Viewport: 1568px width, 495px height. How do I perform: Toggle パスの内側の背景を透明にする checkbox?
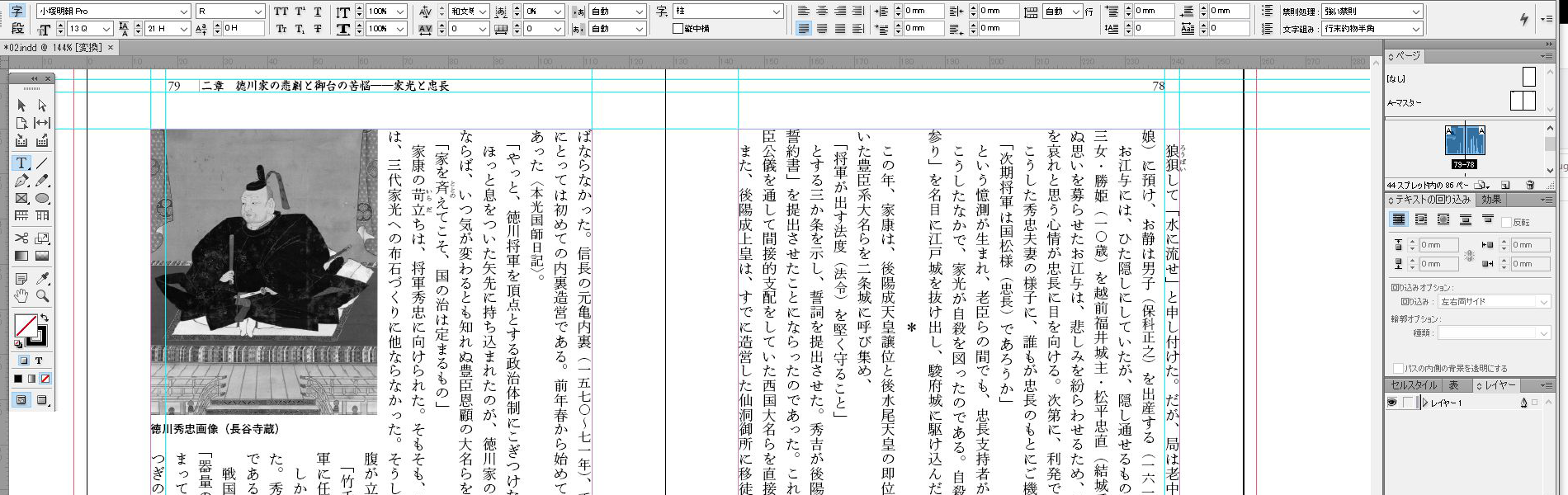[1398, 368]
